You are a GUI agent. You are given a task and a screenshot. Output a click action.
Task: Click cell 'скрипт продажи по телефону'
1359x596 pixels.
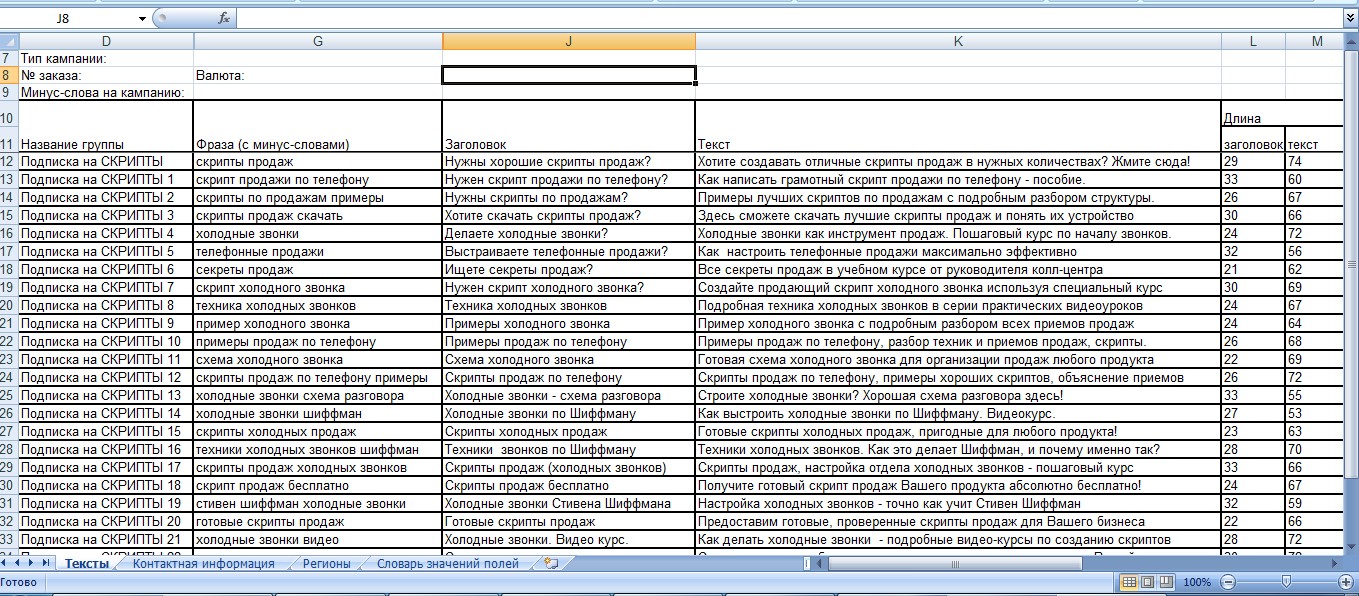318,179
